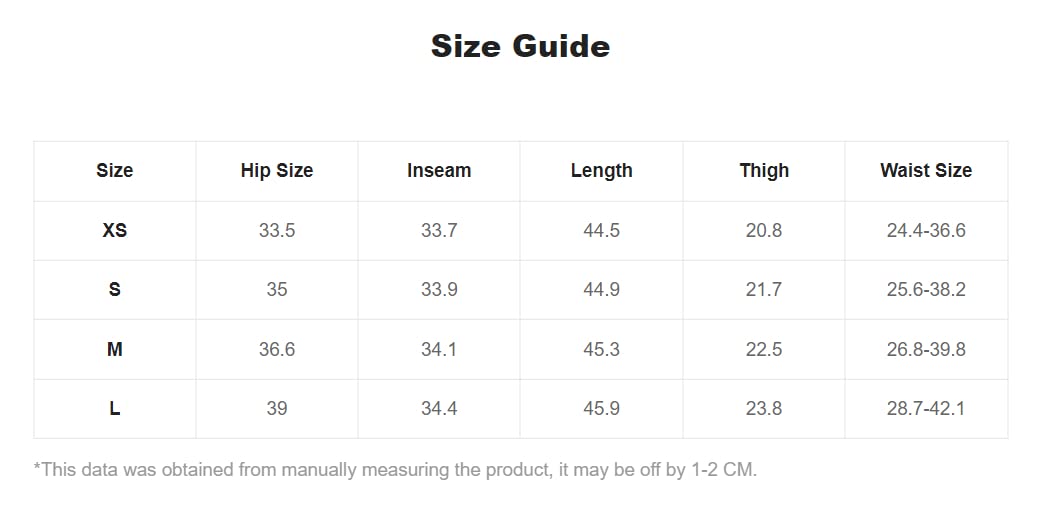Select the S thigh value 21.7
The width and height of the screenshot is (1045, 514).
point(764,290)
